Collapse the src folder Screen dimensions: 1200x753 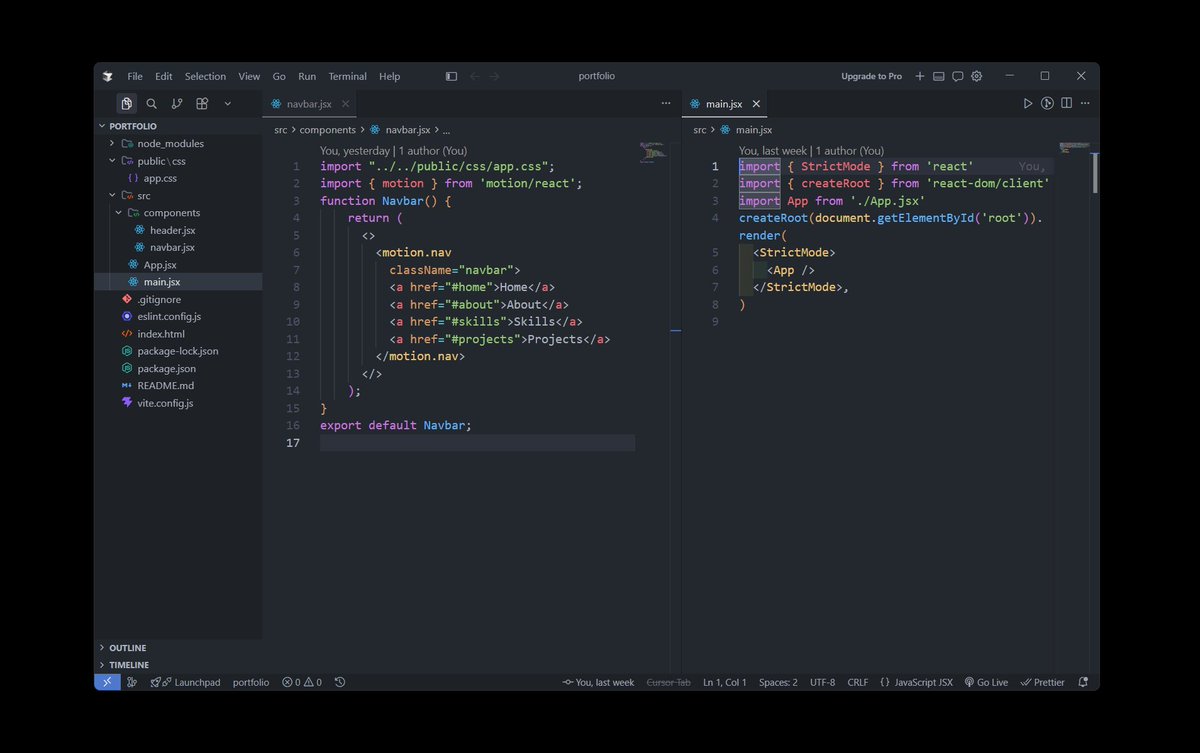click(x=178, y=195)
